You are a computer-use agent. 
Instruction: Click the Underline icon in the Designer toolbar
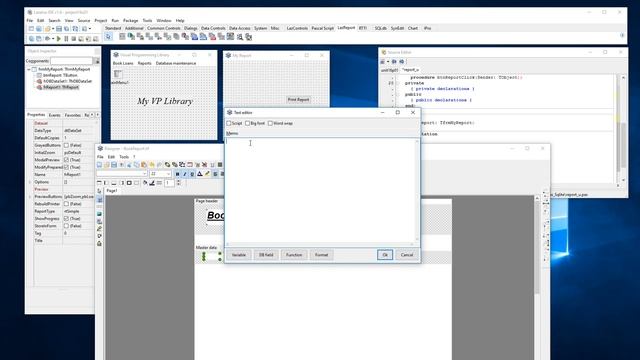point(192,174)
